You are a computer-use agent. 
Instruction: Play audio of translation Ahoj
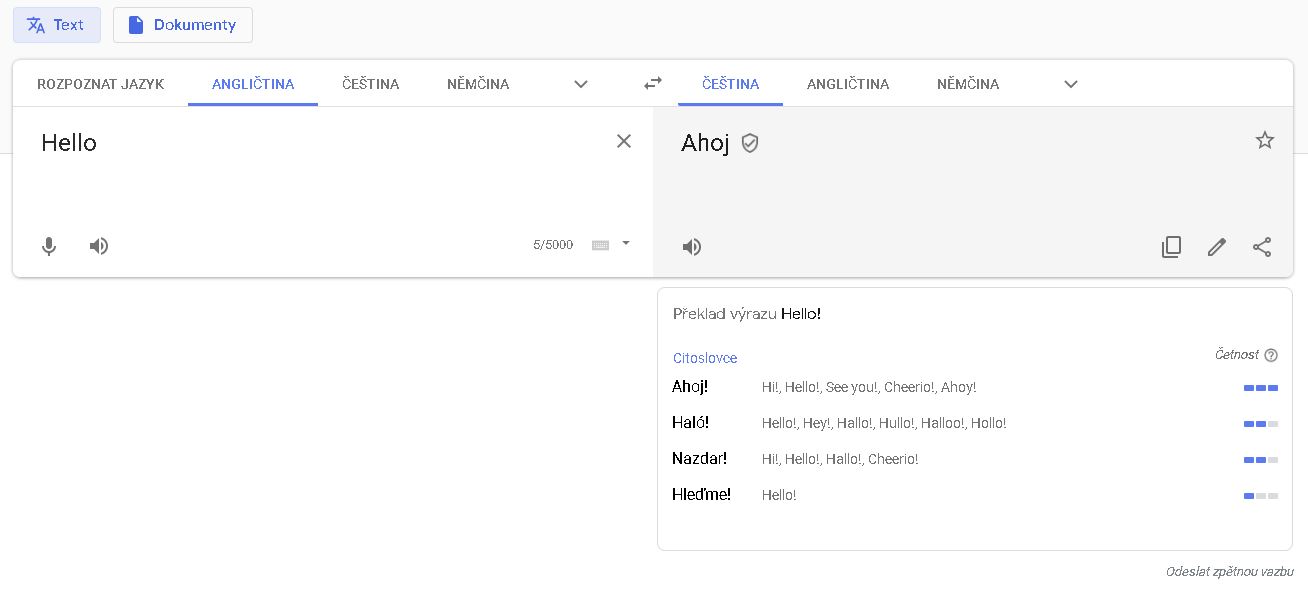pos(692,247)
